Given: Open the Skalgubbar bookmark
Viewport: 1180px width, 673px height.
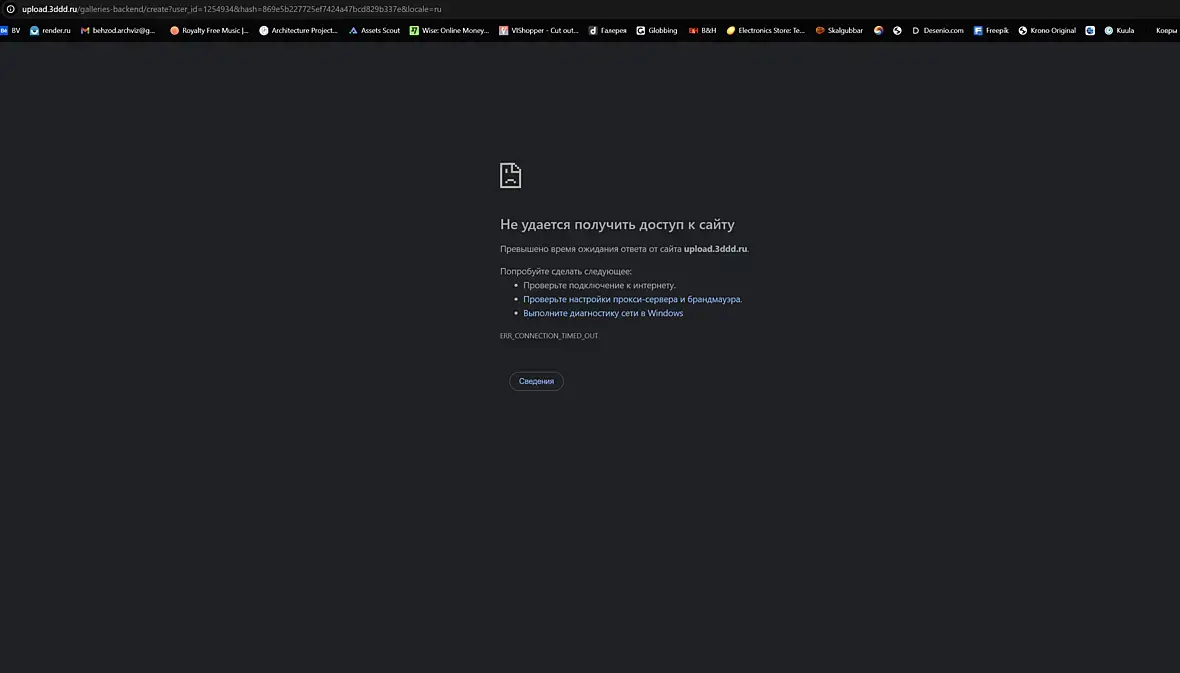Looking at the screenshot, I should click(x=840, y=31).
